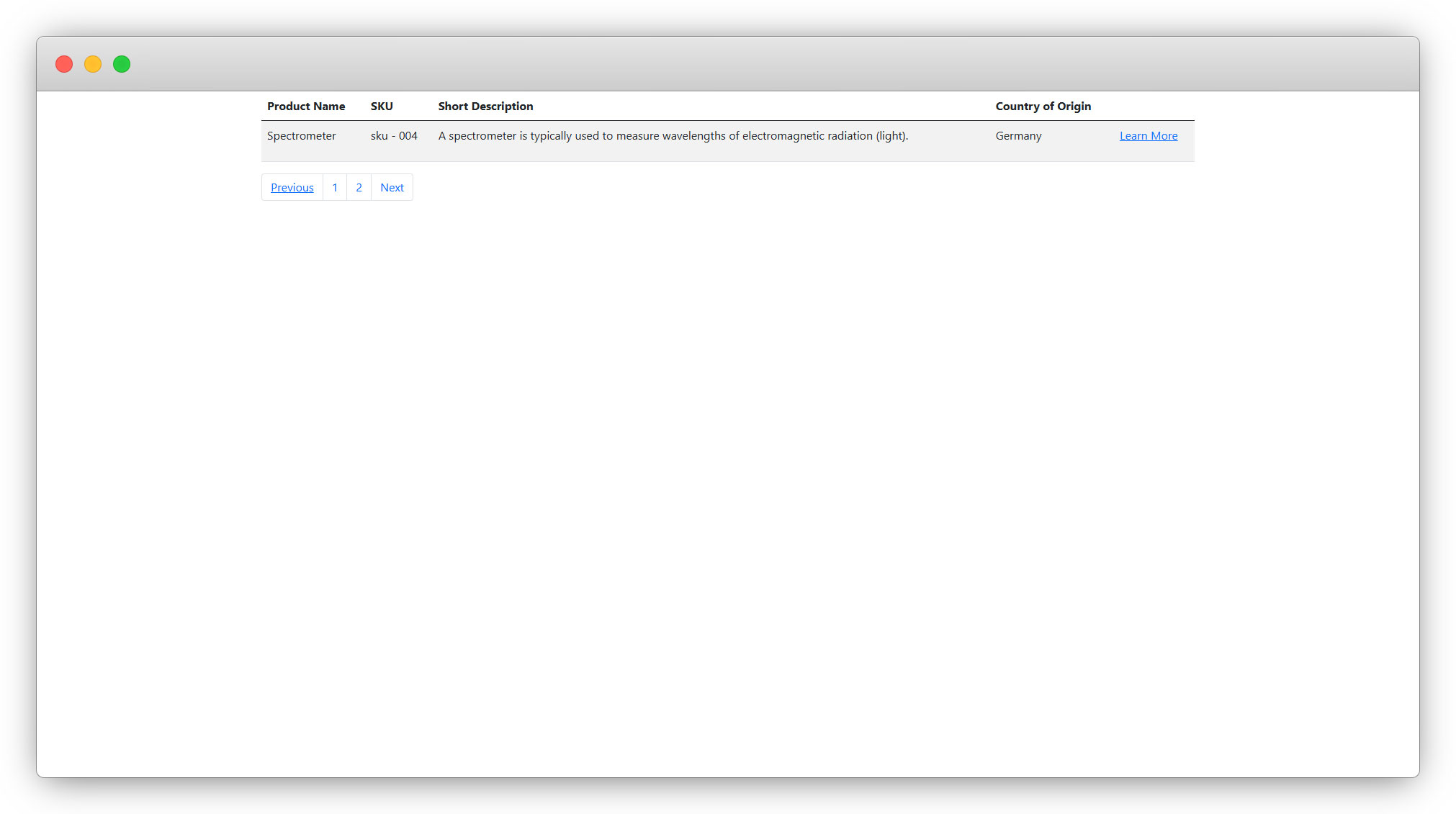Click the SKU column header
1456x814 pixels.
(382, 106)
